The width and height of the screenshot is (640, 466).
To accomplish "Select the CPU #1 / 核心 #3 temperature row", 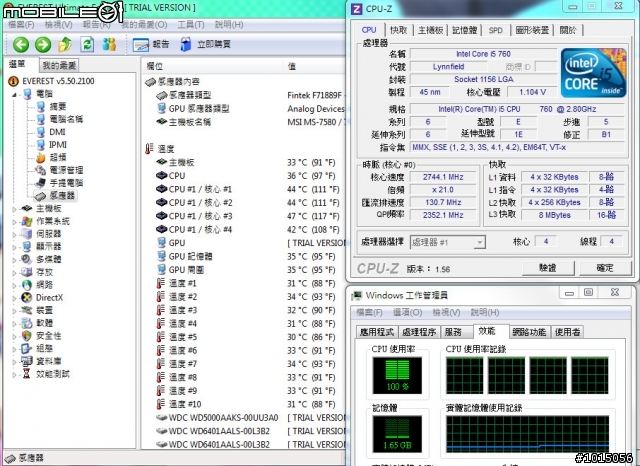I will click(x=200, y=216).
